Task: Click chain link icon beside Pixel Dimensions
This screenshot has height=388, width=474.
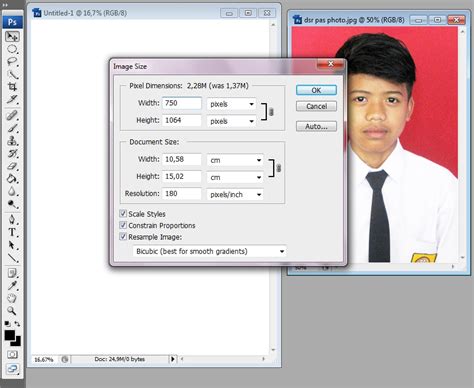Action: point(271,112)
